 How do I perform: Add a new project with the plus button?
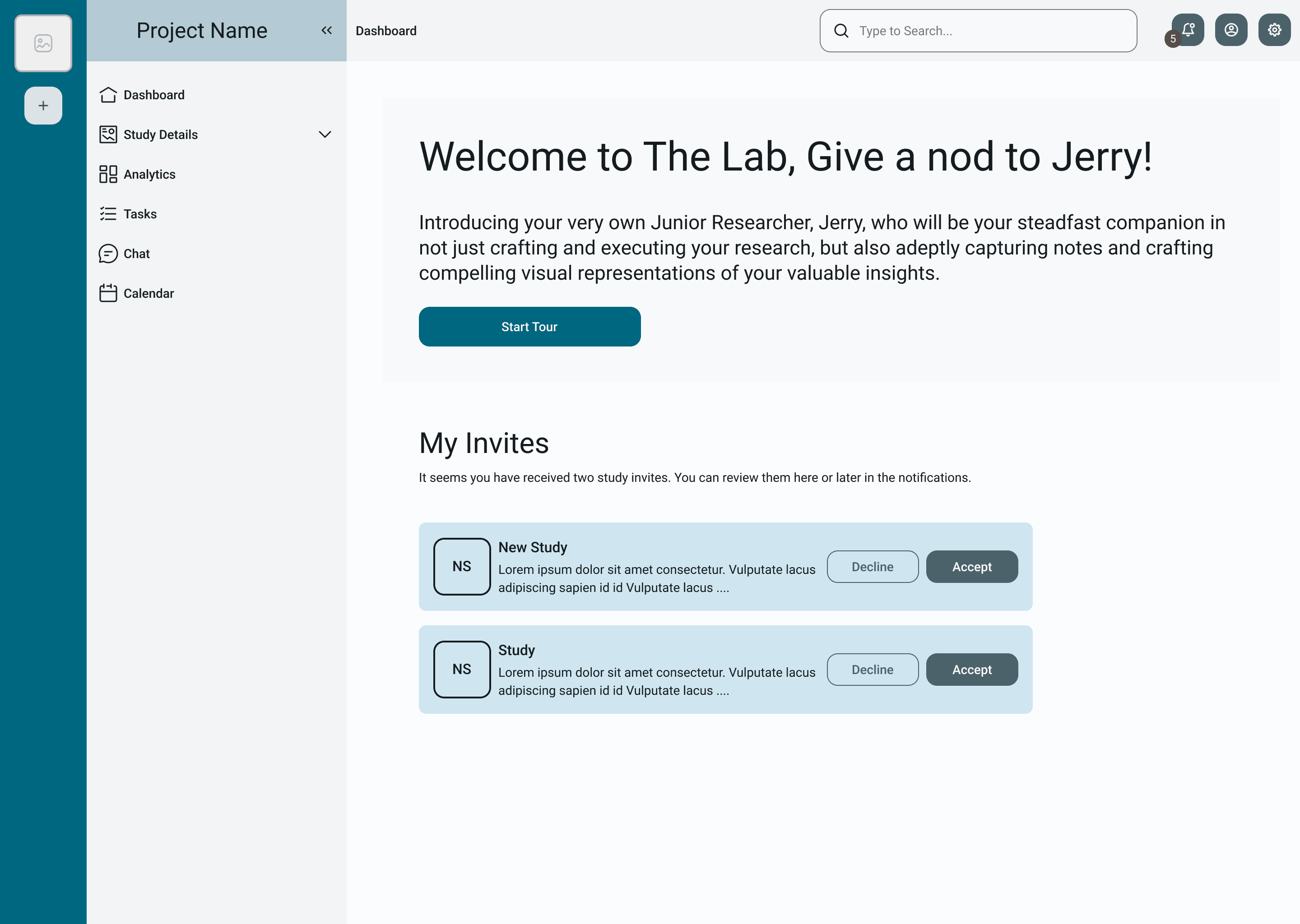43,105
